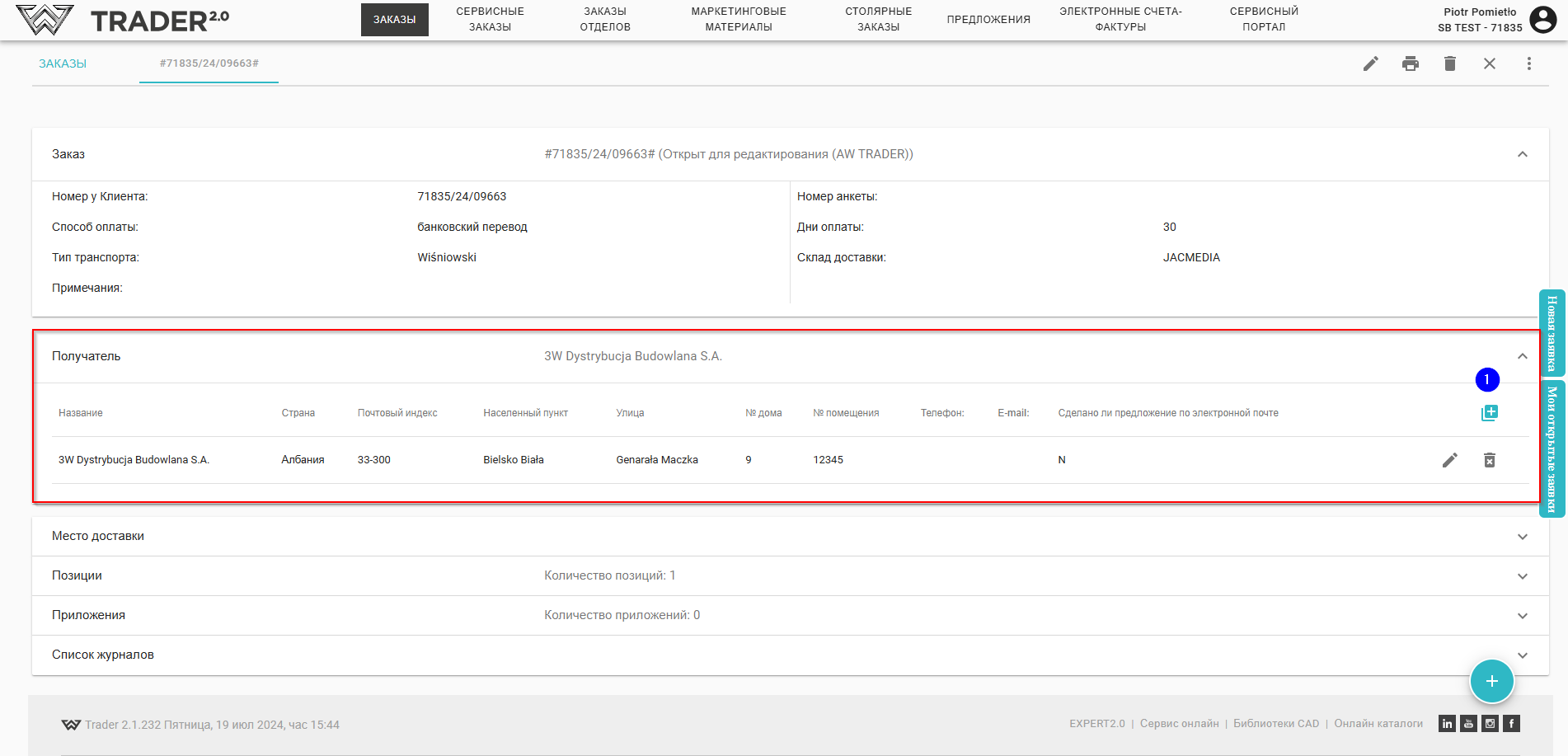Expand the Позиции section
This screenshot has width=1568, height=756.
[x=1522, y=576]
